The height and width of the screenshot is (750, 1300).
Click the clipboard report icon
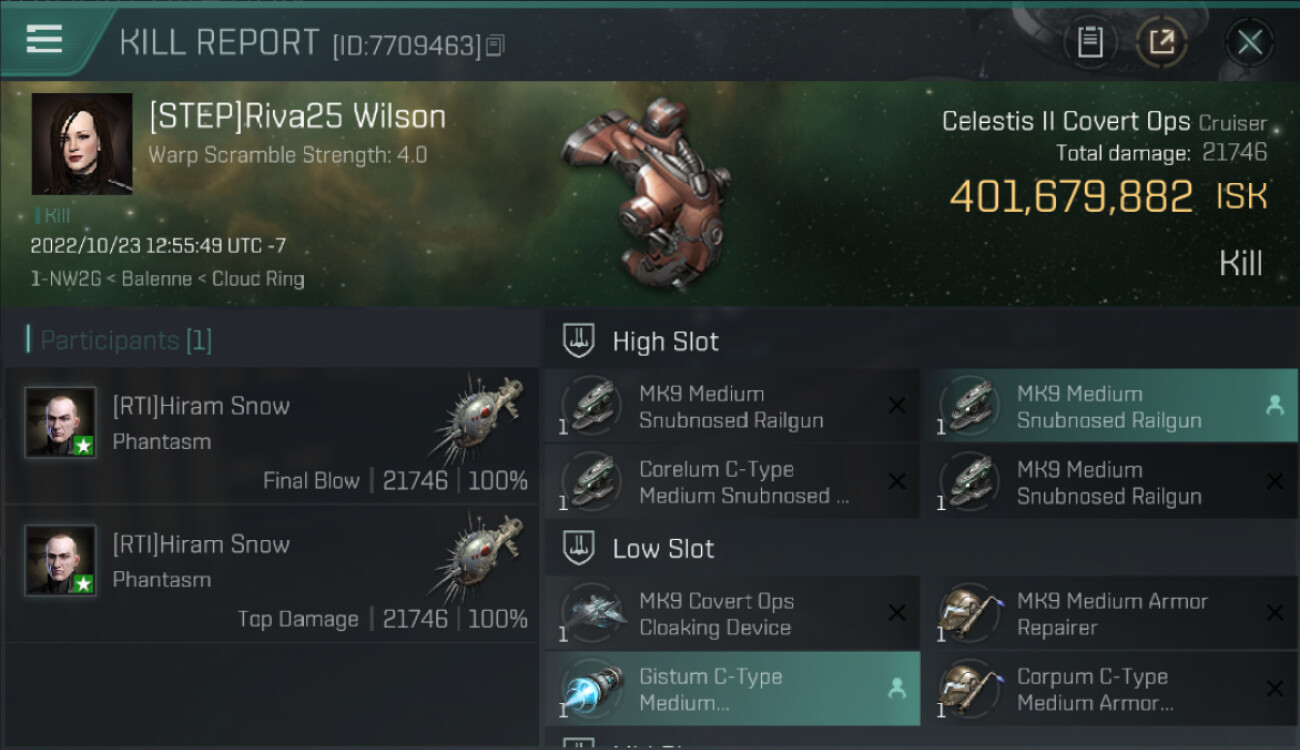(1090, 43)
